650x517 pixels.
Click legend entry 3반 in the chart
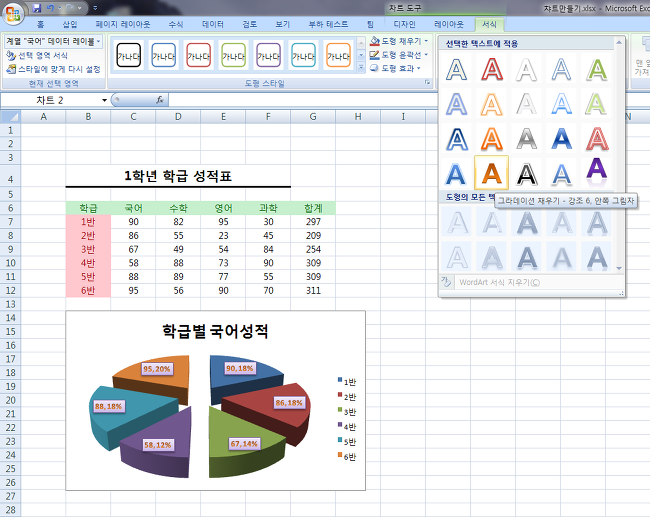[x=347, y=412]
